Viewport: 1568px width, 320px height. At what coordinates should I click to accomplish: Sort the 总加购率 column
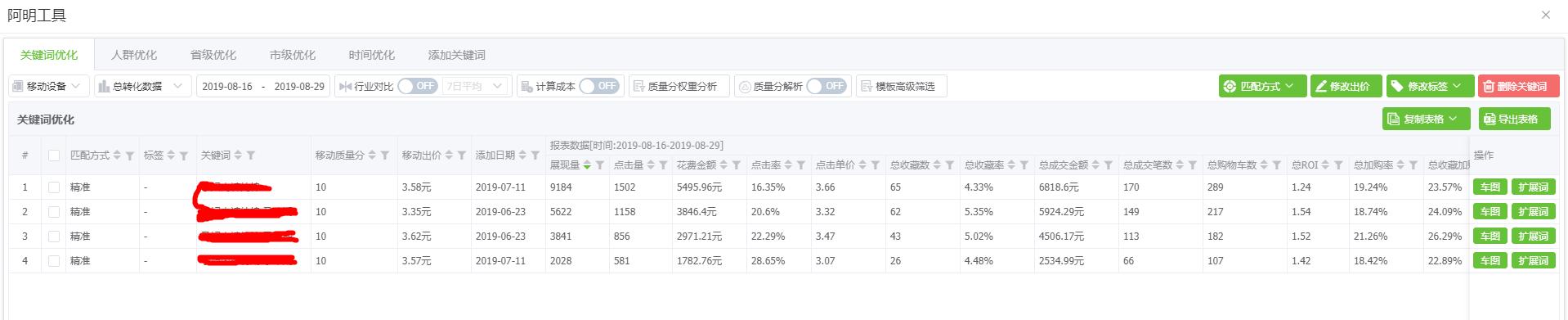(1400, 165)
